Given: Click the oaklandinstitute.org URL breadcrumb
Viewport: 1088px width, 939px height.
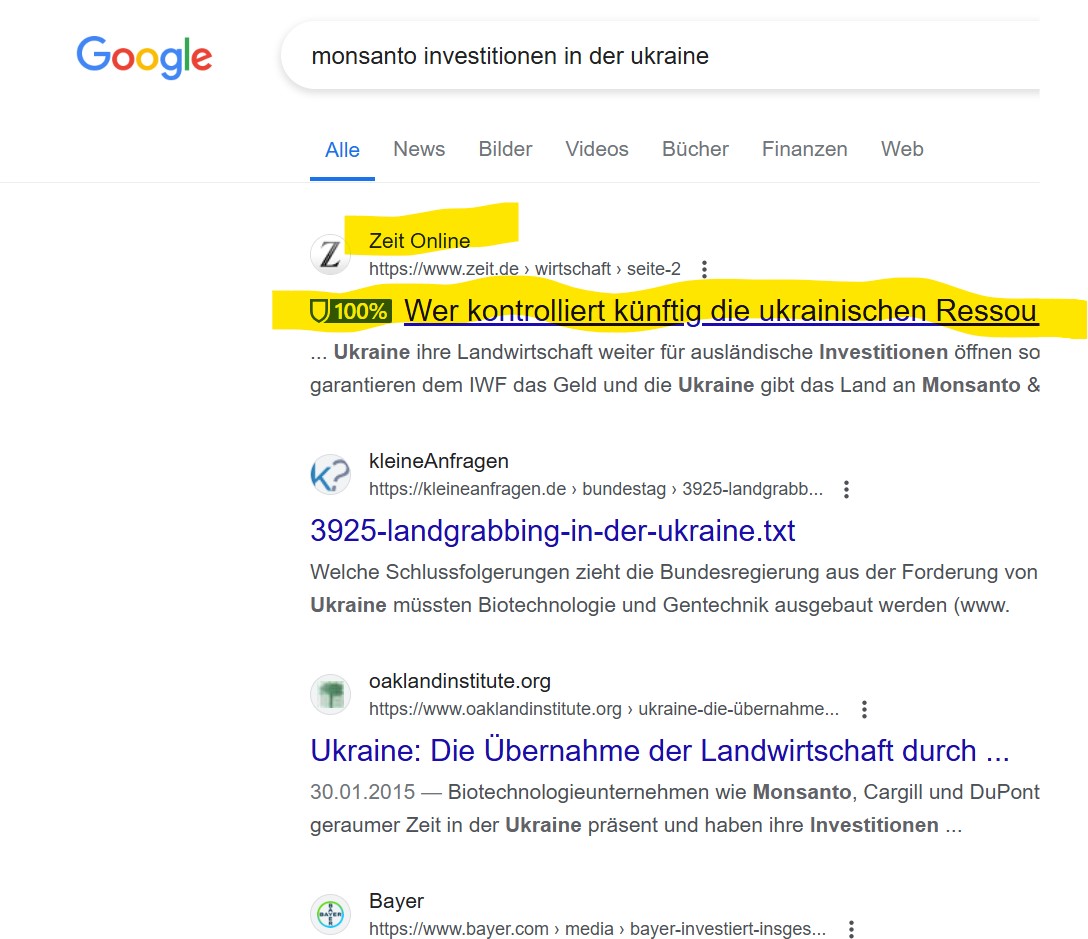Looking at the screenshot, I should click(604, 709).
